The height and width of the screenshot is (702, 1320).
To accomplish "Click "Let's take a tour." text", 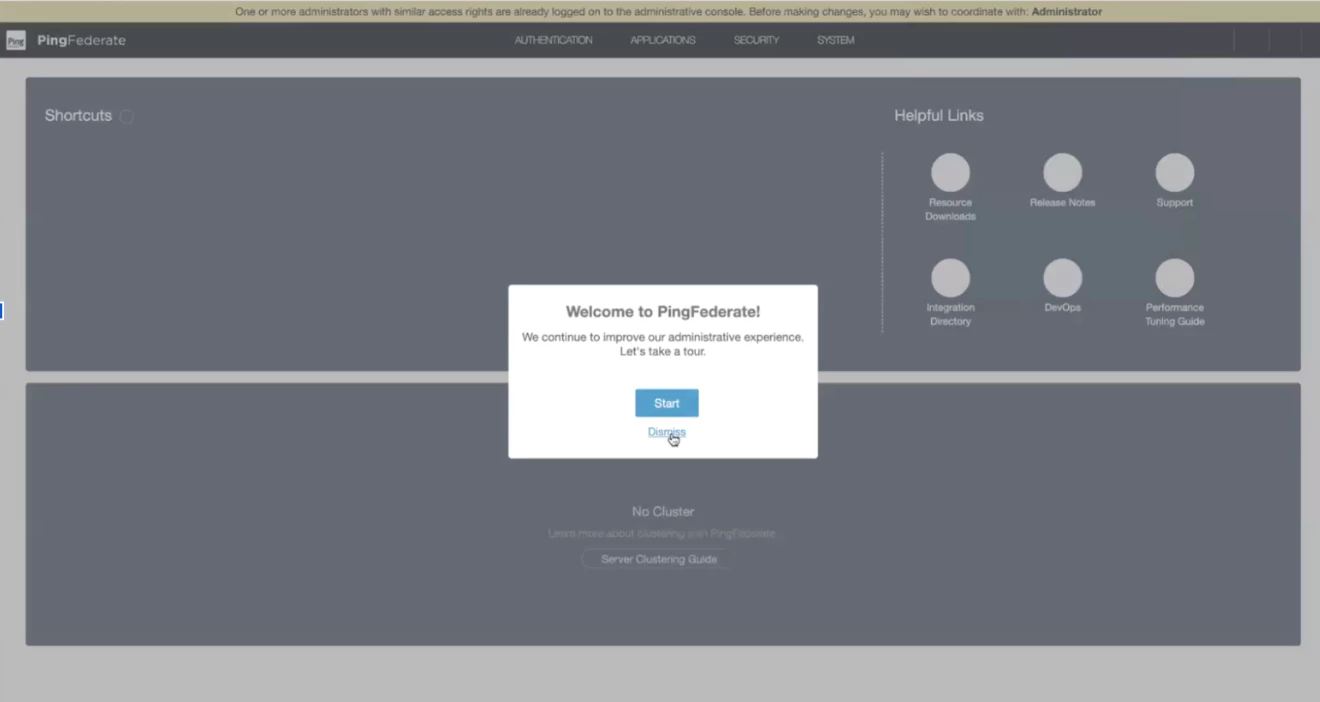I will [662, 351].
